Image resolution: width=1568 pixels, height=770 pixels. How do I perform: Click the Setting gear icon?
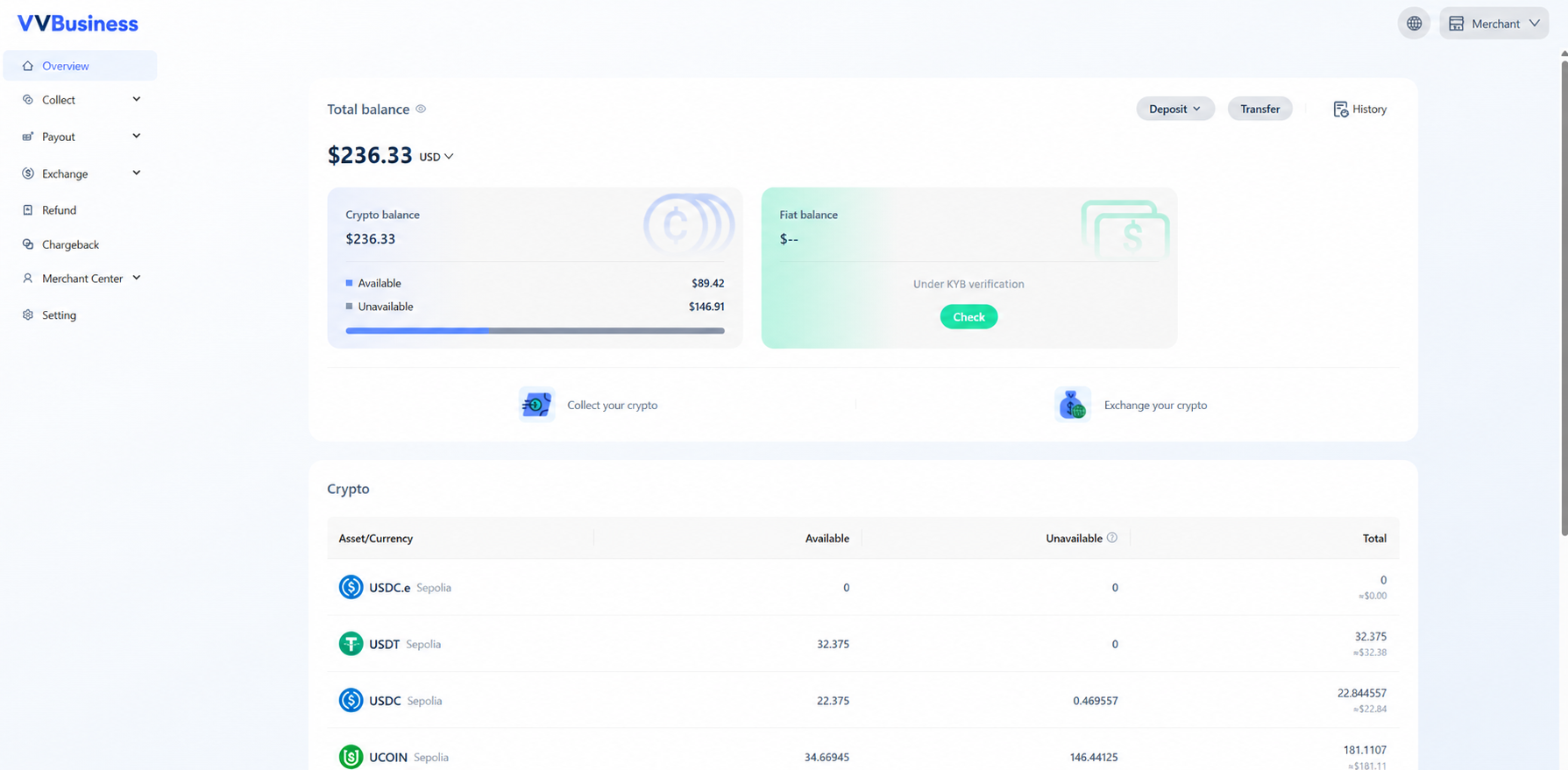(x=28, y=315)
